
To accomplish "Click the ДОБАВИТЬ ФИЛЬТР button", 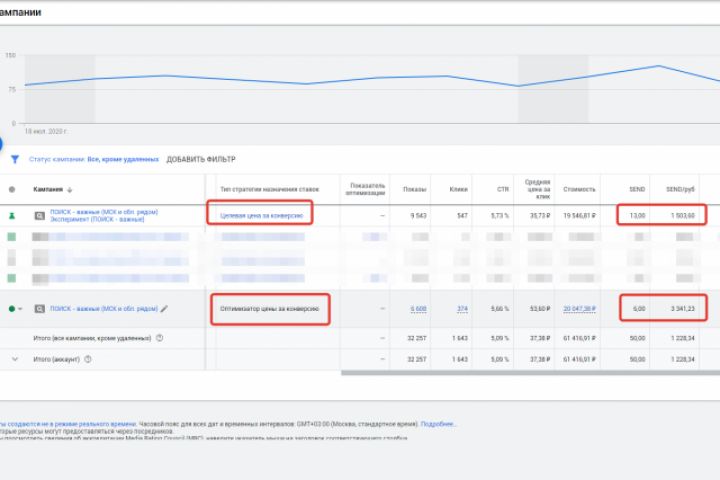I will 201,159.
